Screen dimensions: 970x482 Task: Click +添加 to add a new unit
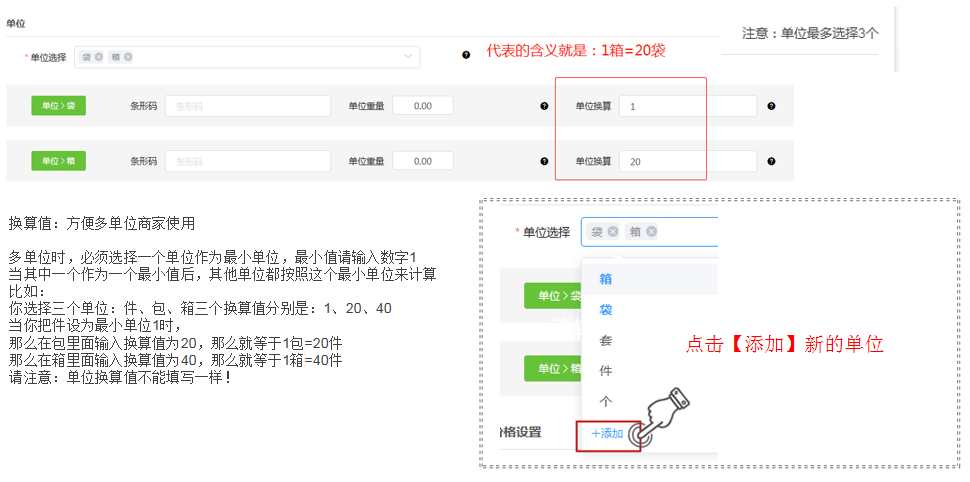pyautogui.click(x=607, y=433)
